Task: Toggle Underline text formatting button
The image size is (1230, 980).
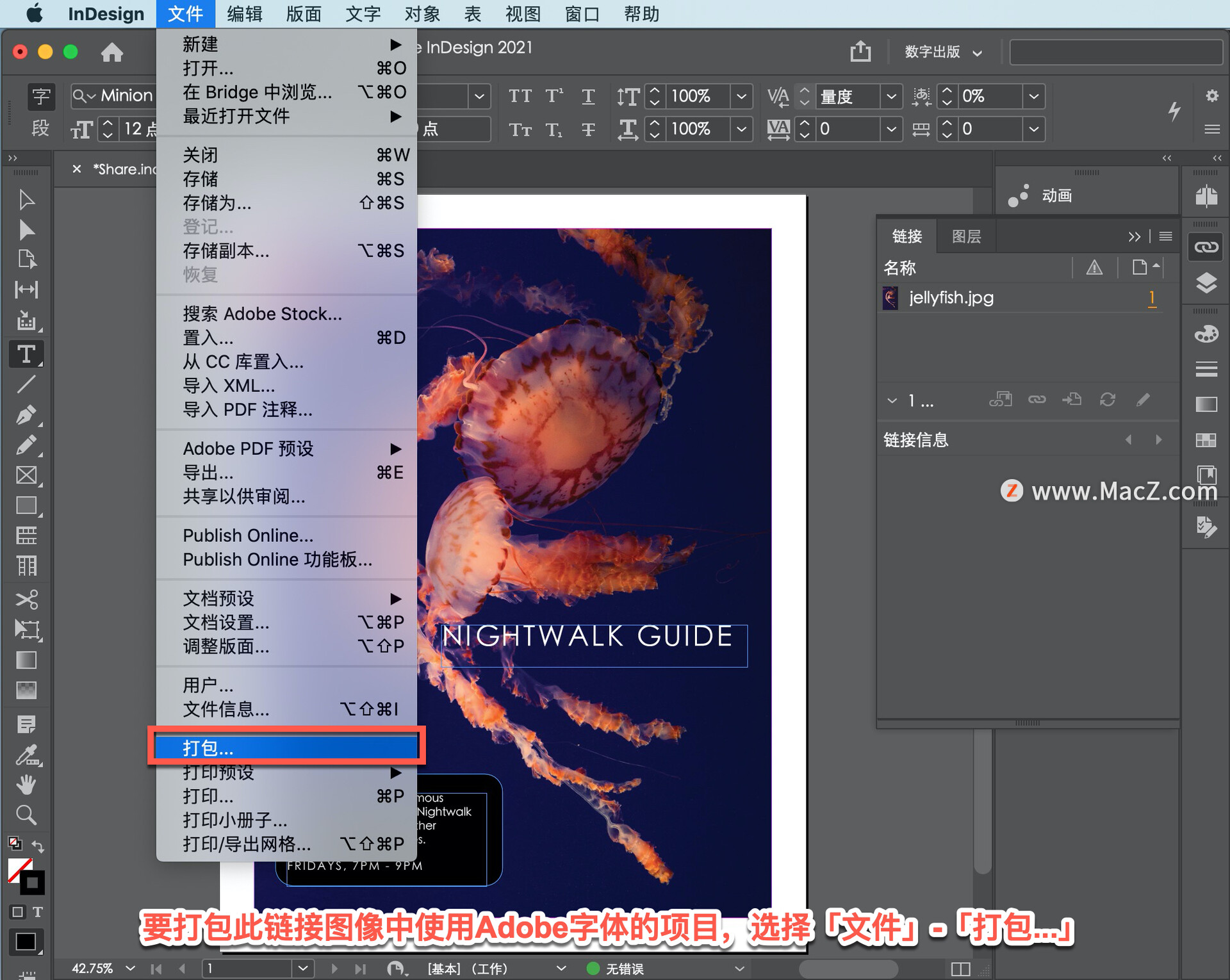Action: tap(588, 96)
